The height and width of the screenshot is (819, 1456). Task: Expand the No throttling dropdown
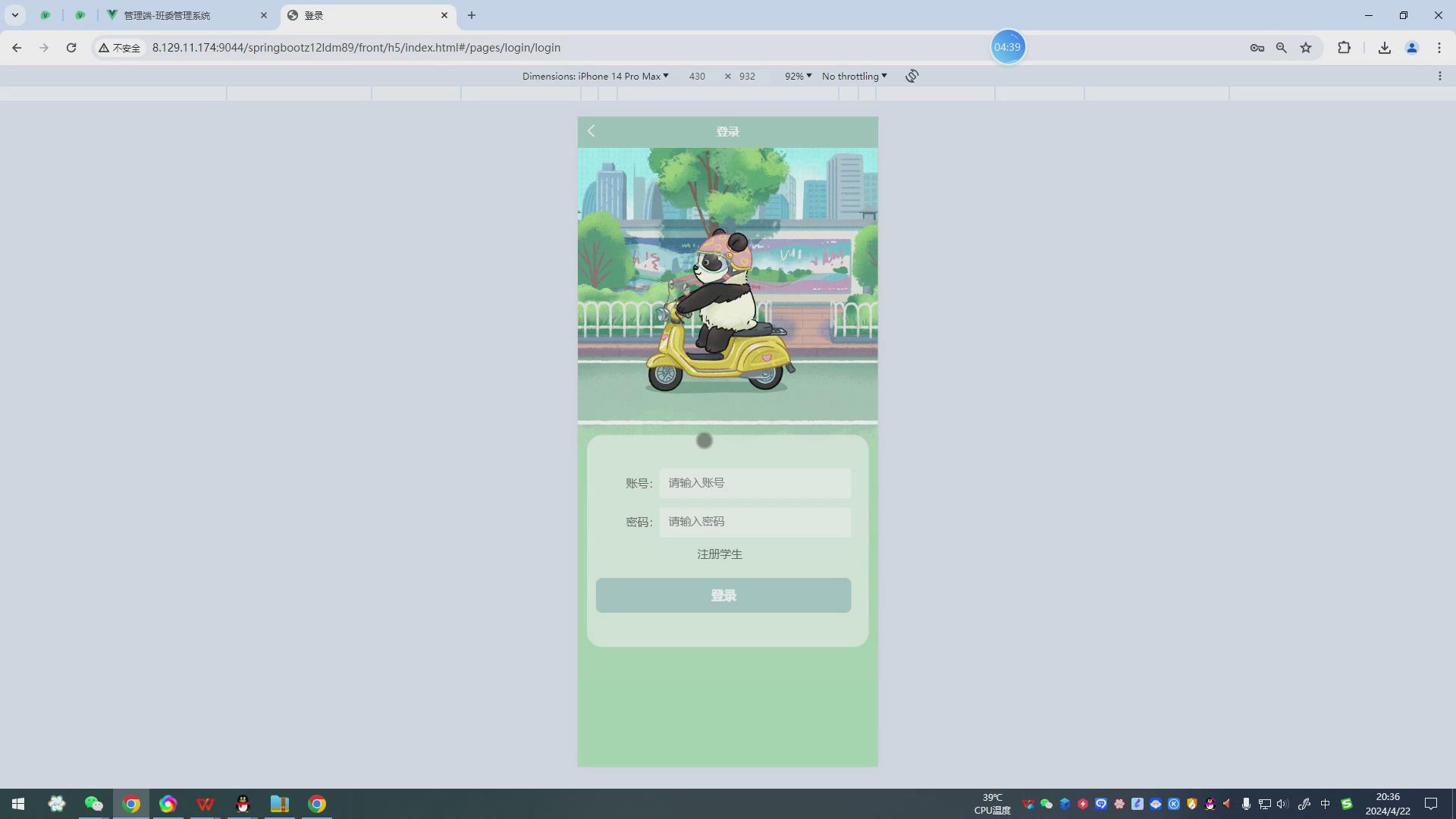(x=854, y=76)
